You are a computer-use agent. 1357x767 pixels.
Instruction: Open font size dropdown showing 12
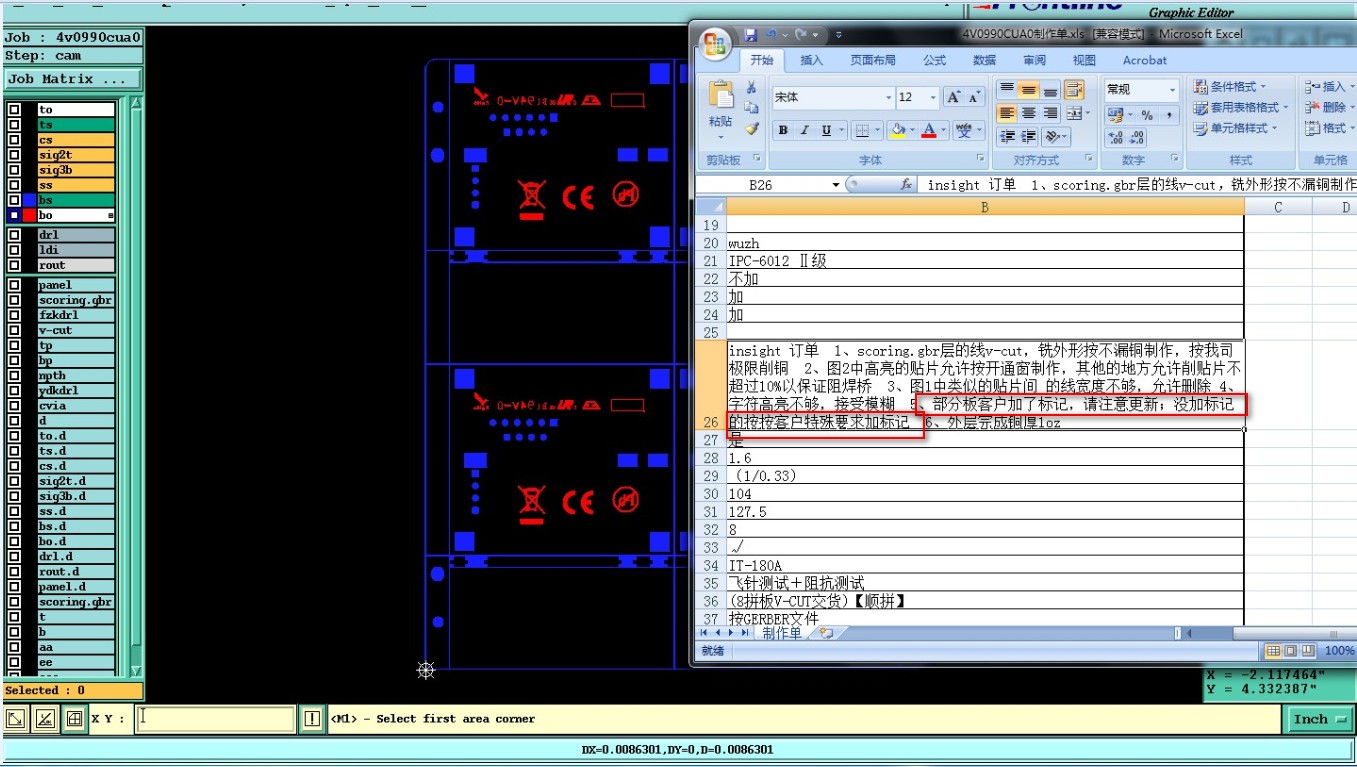pyautogui.click(x=934, y=97)
